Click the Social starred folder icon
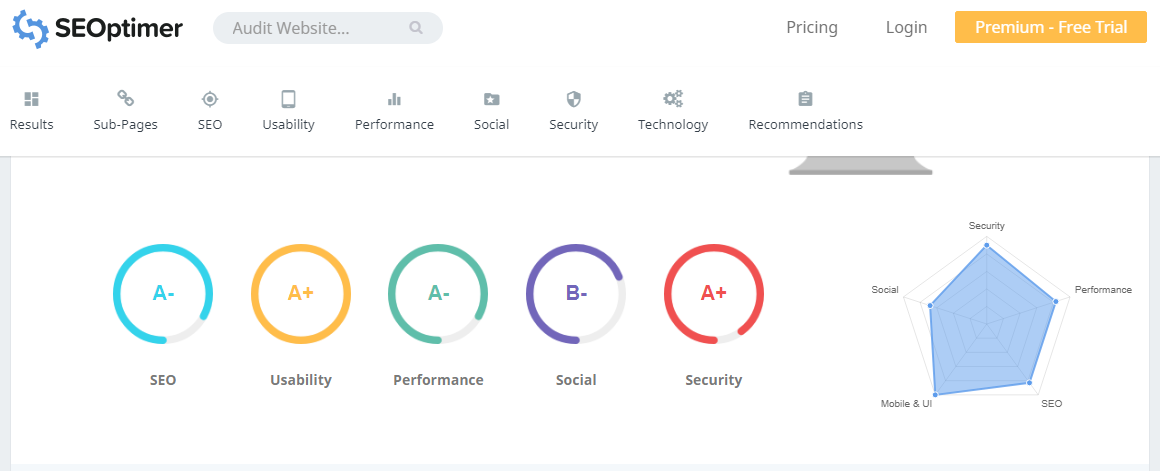 click(491, 99)
